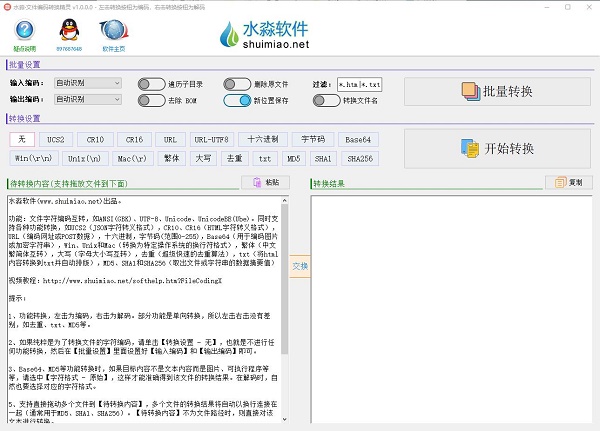600x431 pixels.
Task: Open the QQ contact 897687648 icon
Action: [70, 34]
